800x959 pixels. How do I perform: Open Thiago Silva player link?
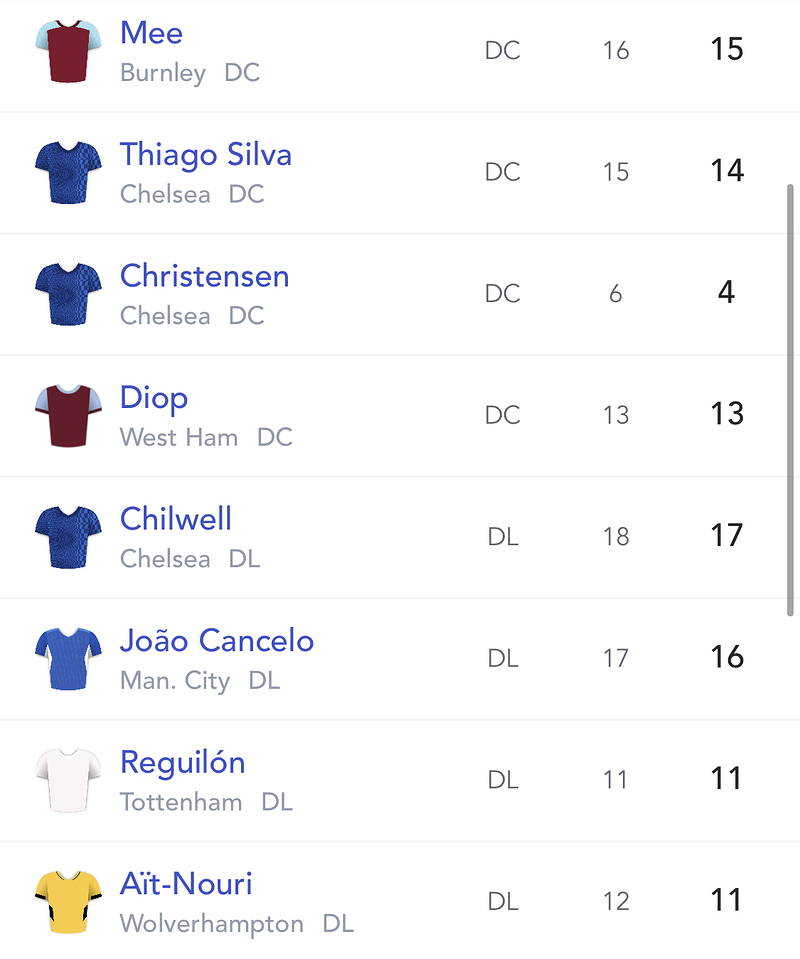point(206,154)
